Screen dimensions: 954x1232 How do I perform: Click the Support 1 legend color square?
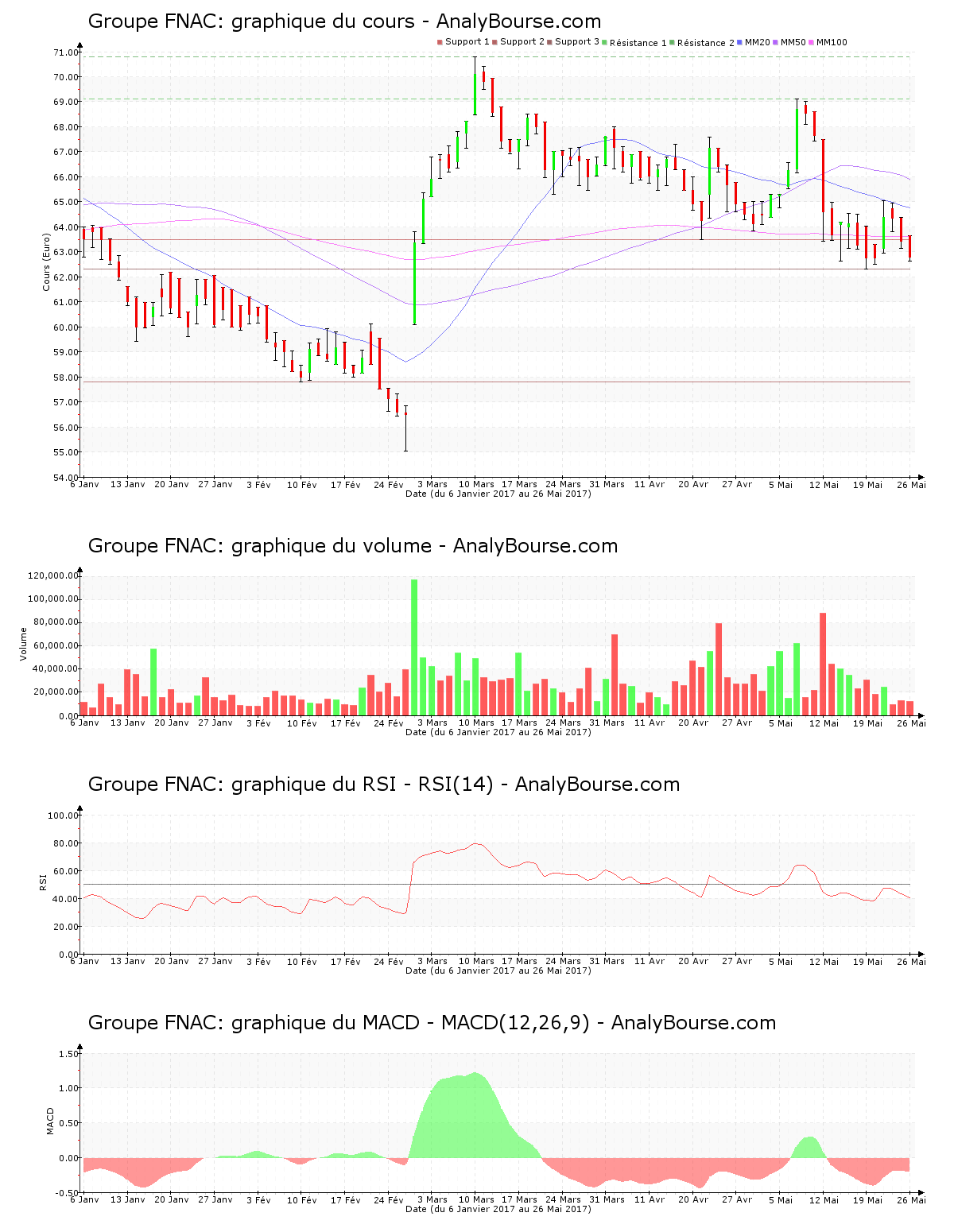click(x=440, y=42)
